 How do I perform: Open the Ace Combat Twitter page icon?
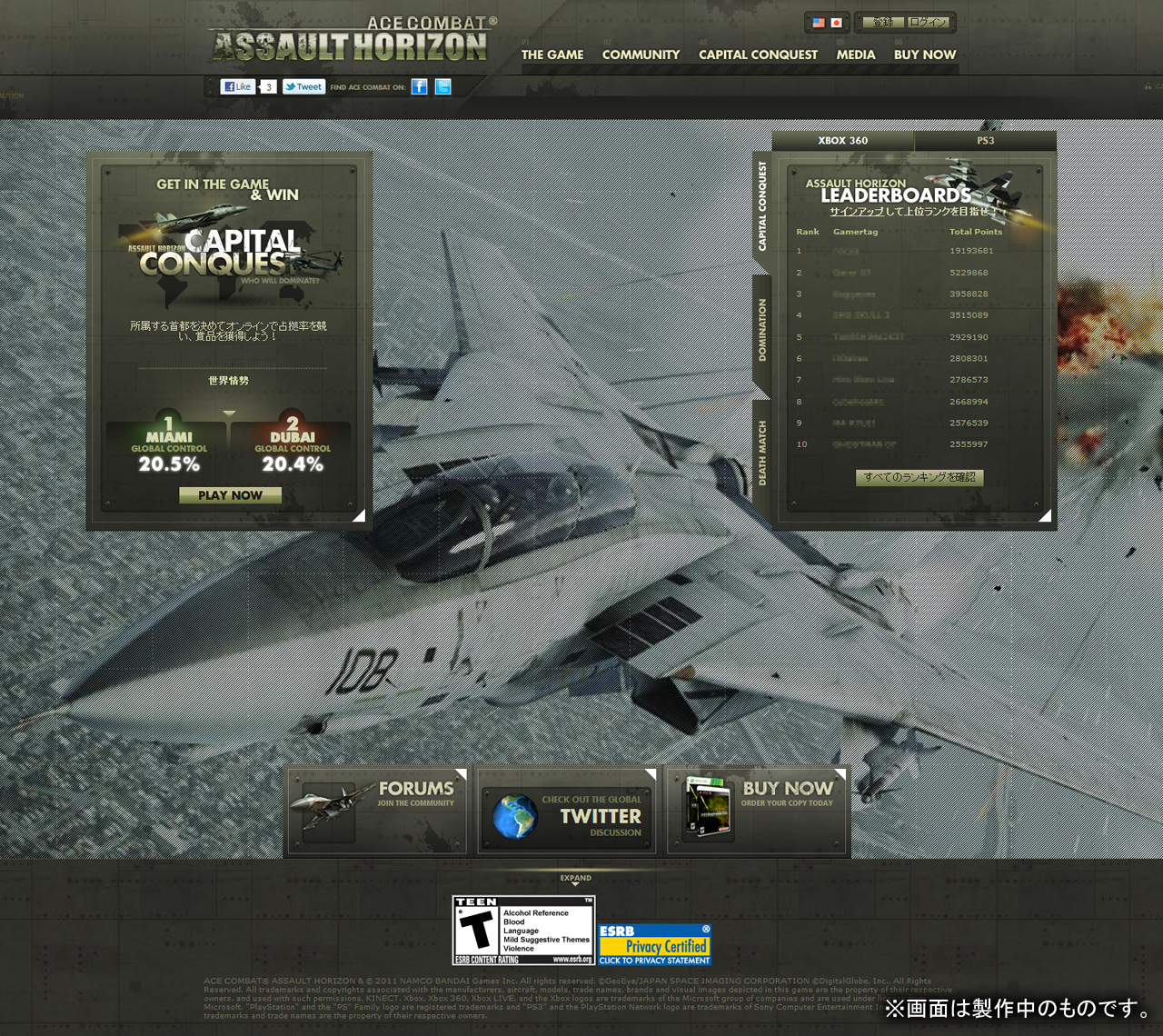click(x=442, y=86)
